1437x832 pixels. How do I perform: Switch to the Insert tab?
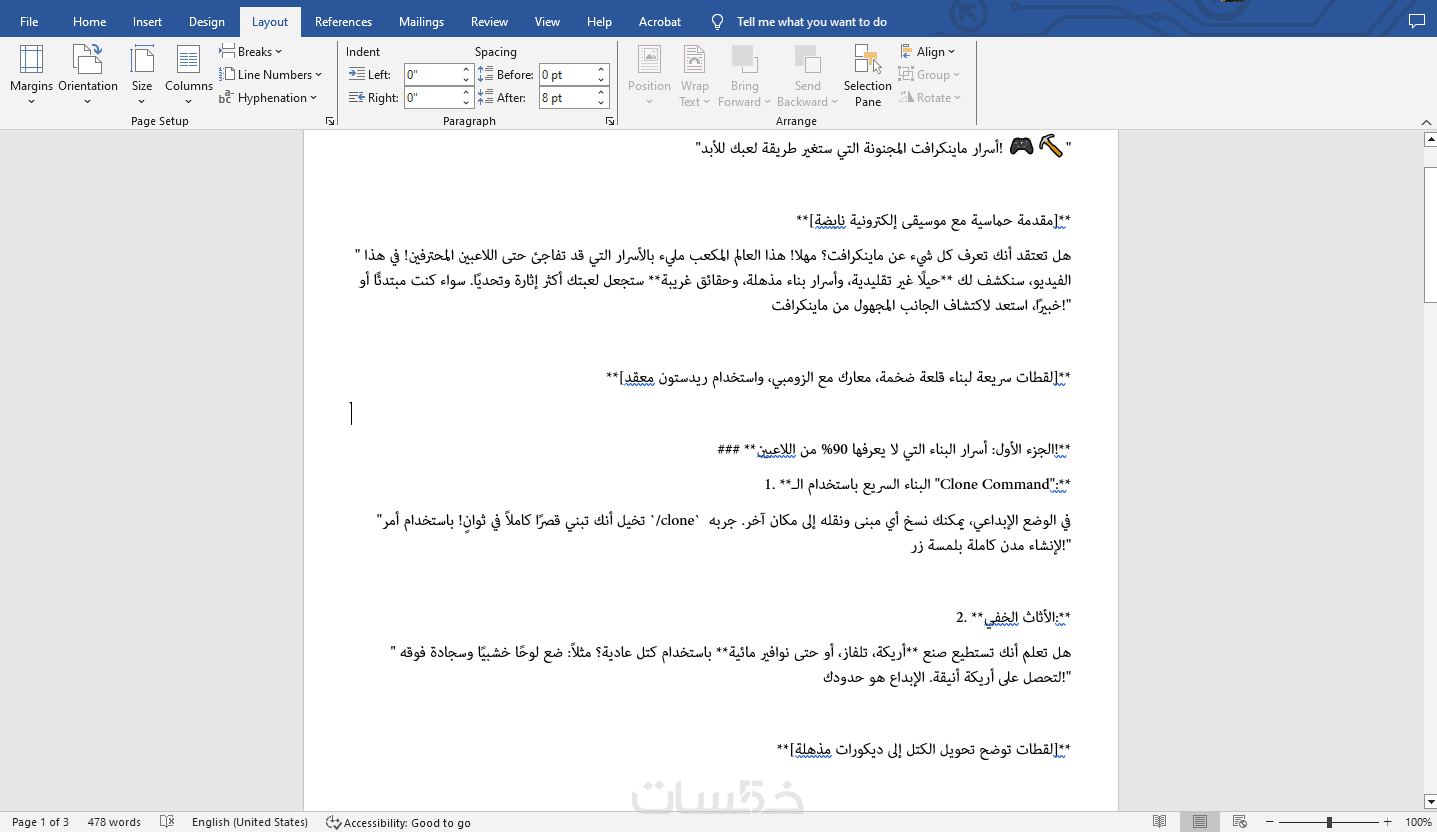pos(147,21)
